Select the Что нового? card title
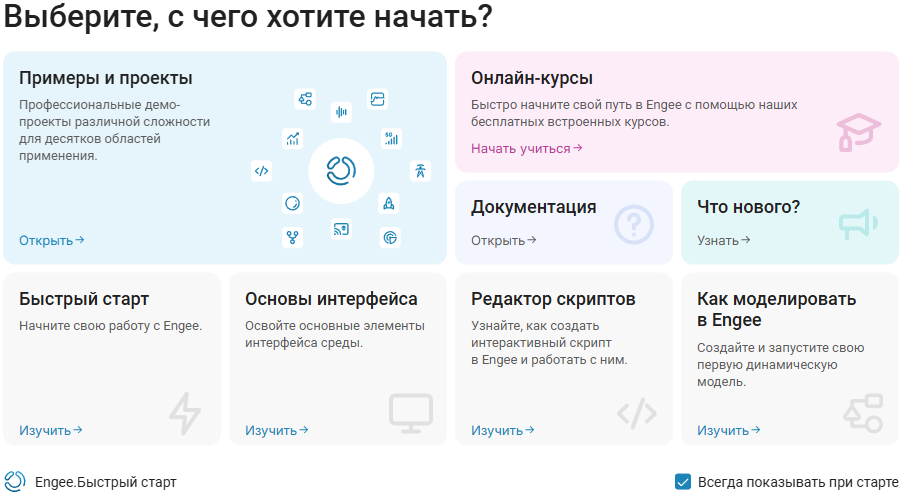This screenshot has width=902, height=495. 748,207
